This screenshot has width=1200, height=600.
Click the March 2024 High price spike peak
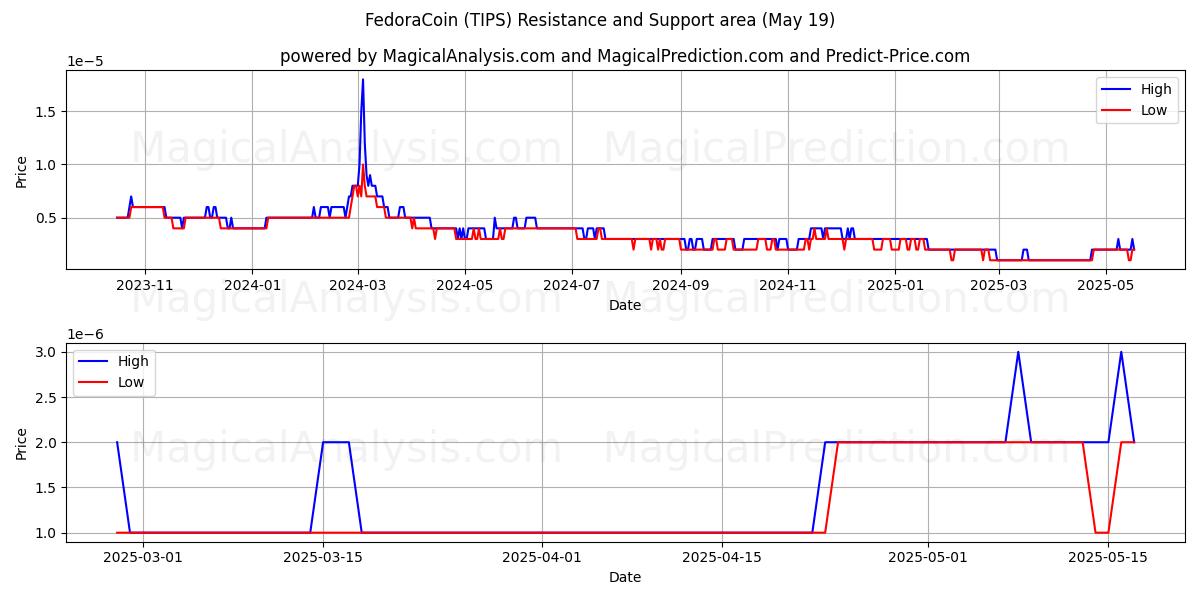point(362,80)
